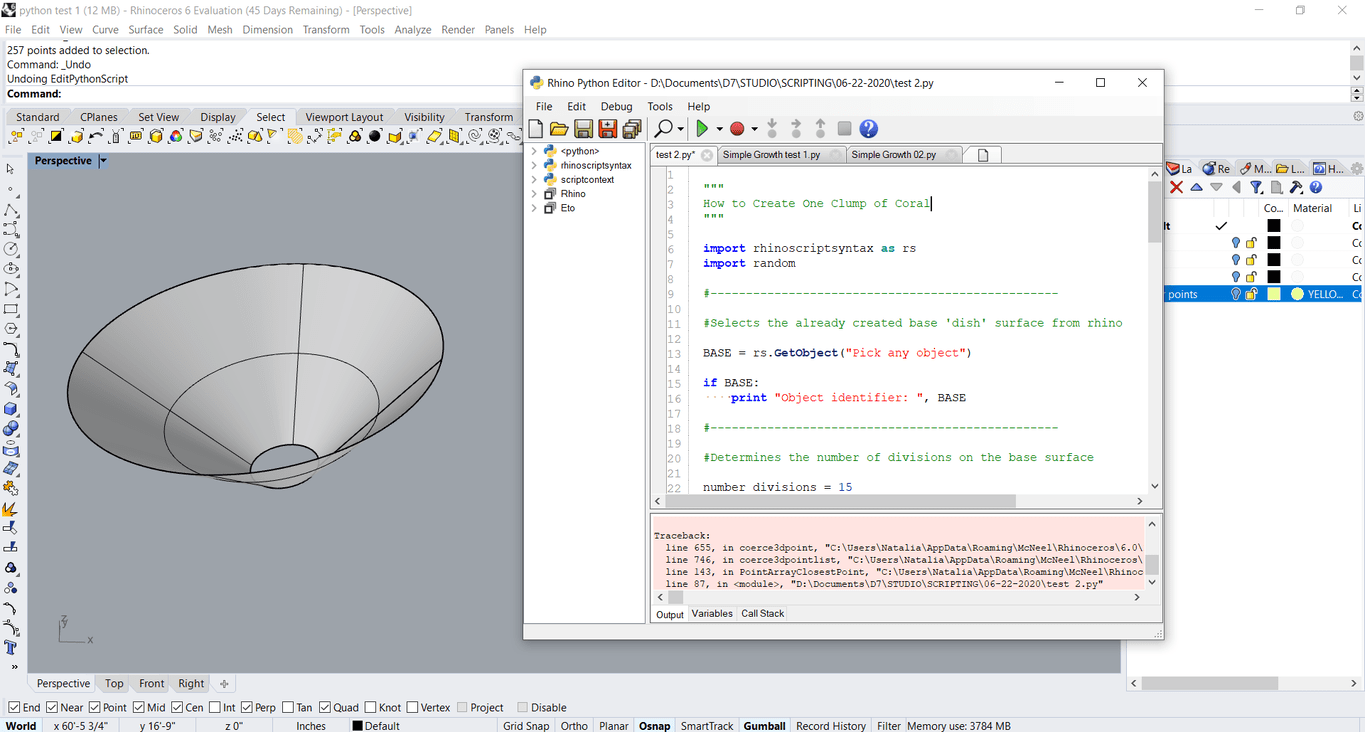Click the blue help icon in editor toolbar
This screenshot has height=732, width=1365.
point(868,129)
